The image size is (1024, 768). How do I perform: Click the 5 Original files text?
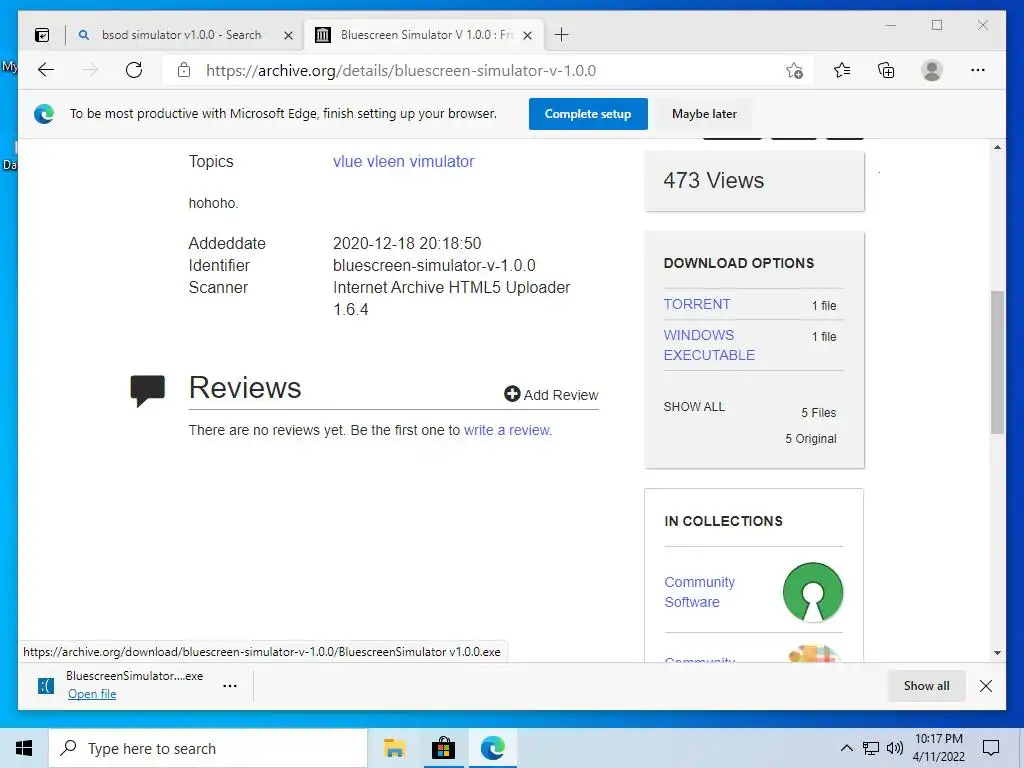810,439
